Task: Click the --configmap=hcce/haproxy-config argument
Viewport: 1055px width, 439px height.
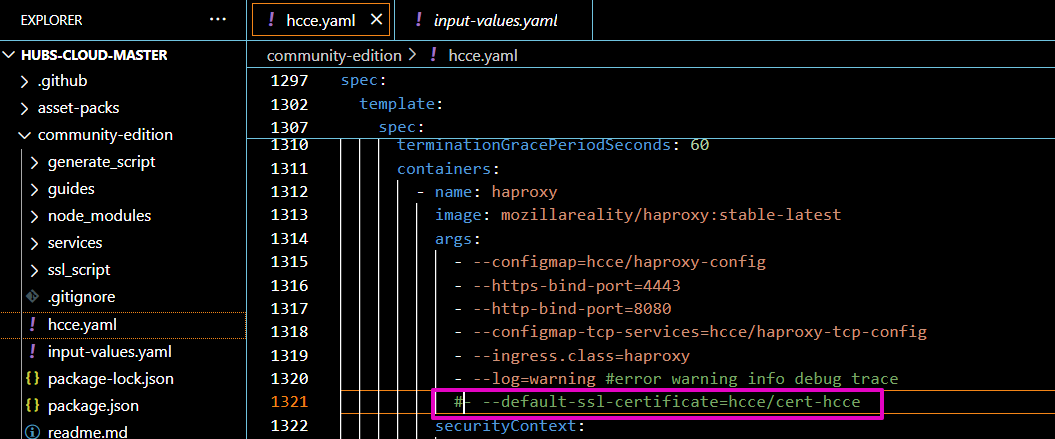Action: coord(620,262)
